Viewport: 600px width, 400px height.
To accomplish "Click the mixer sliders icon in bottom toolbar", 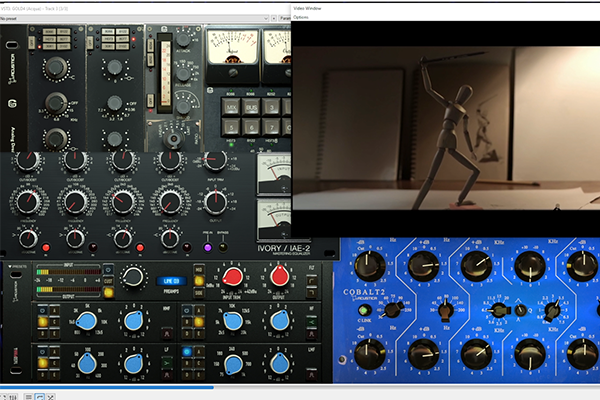I will [x=13, y=397].
